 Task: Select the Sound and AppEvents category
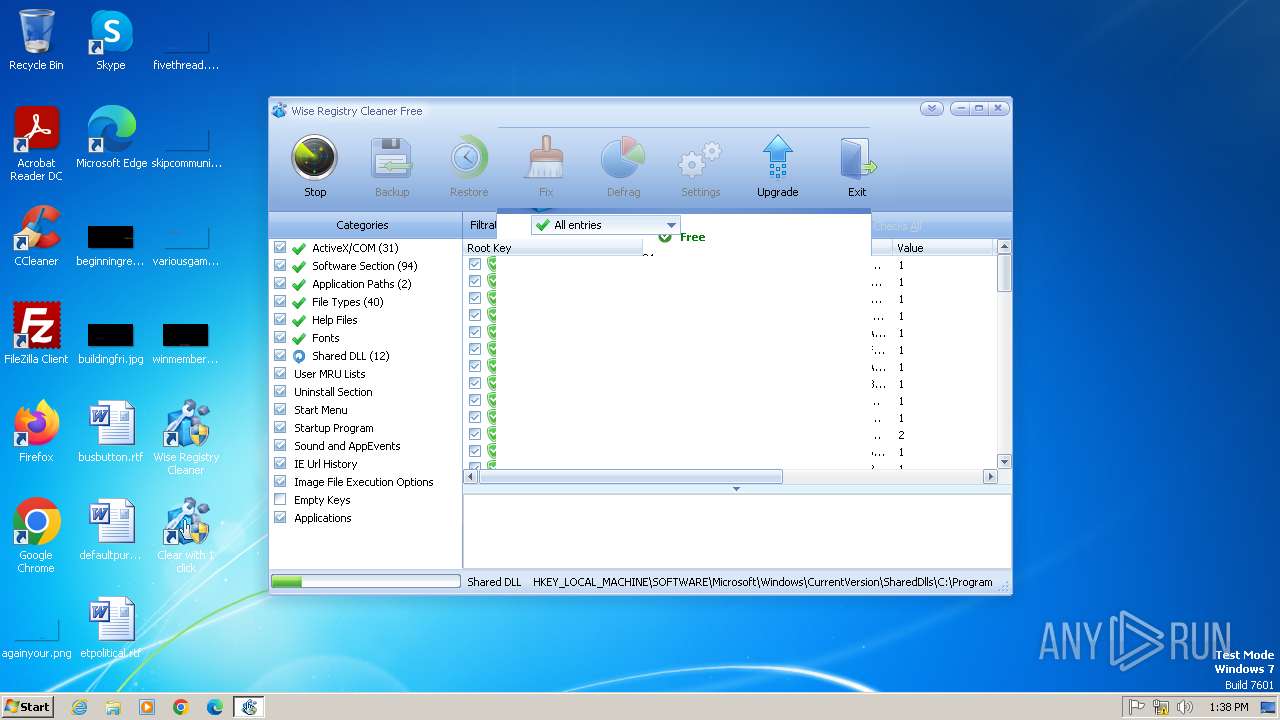pos(347,446)
